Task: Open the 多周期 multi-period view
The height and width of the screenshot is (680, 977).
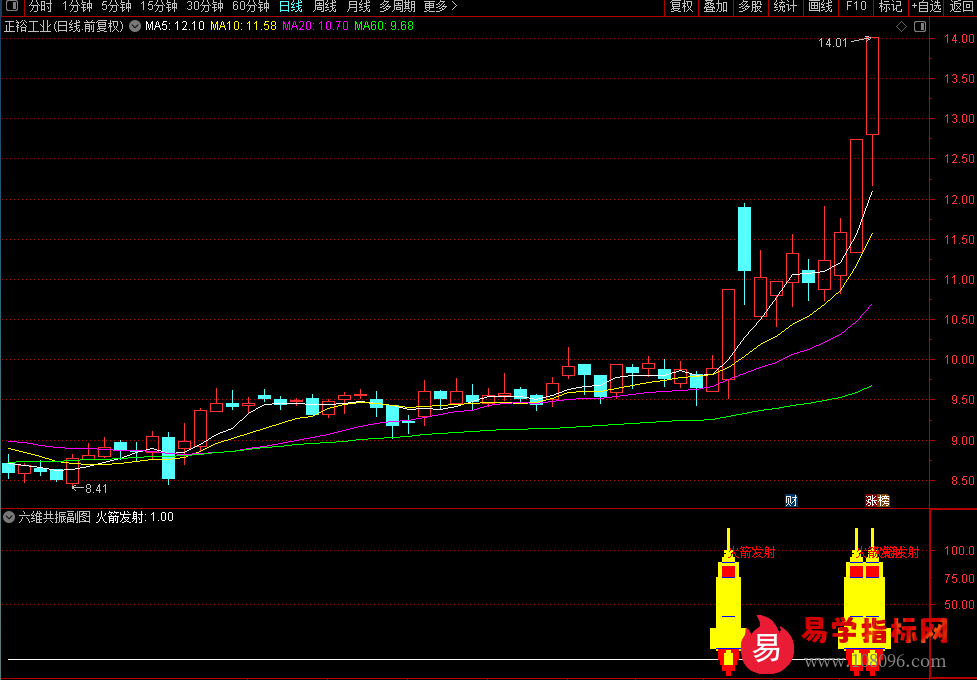Action: [x=398, y=7]
